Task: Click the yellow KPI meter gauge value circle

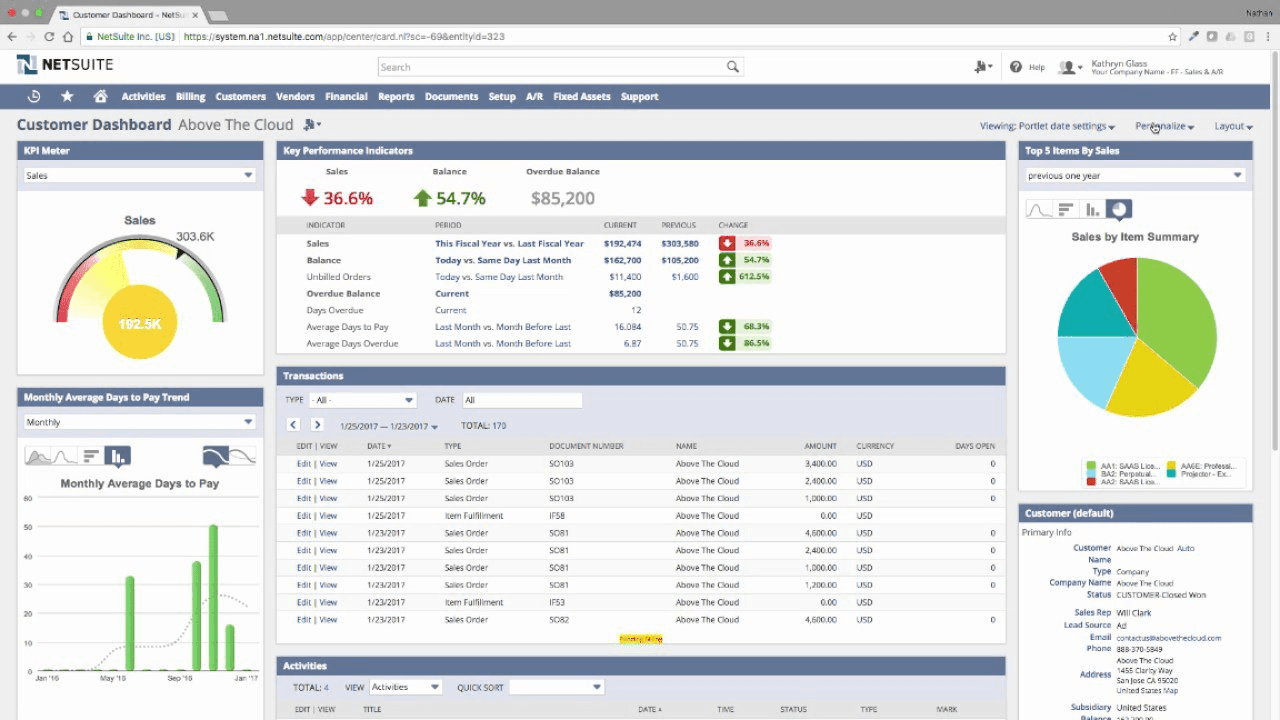Action: click(x=140, y=323)
